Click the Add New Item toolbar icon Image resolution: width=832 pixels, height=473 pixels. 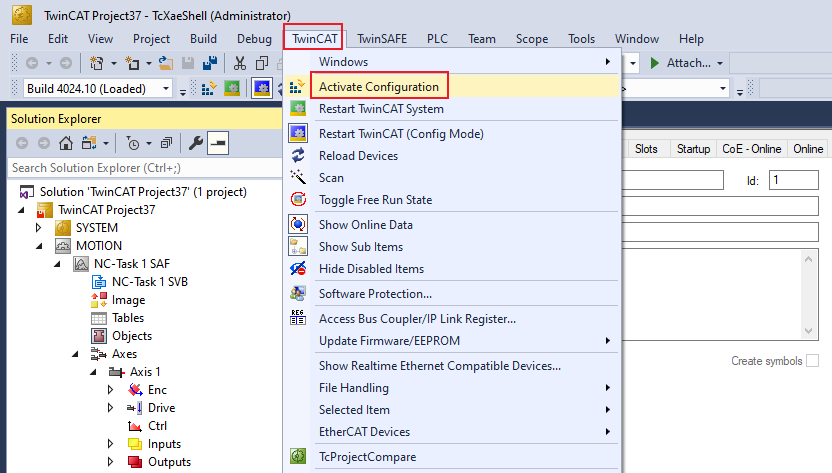tap(132, 63)
